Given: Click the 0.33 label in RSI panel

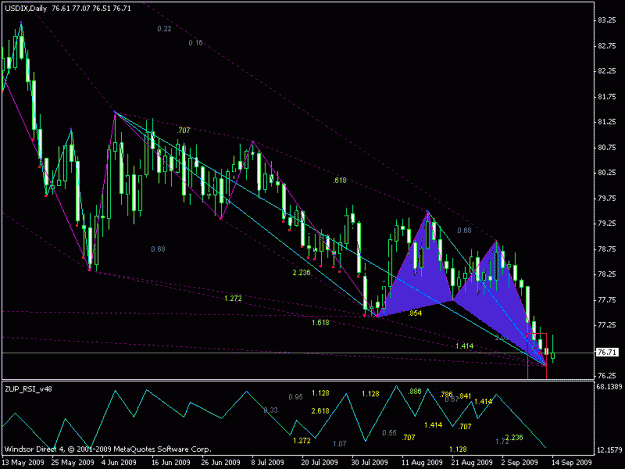Looking at the screenshot, I should (x=270, y=410).
